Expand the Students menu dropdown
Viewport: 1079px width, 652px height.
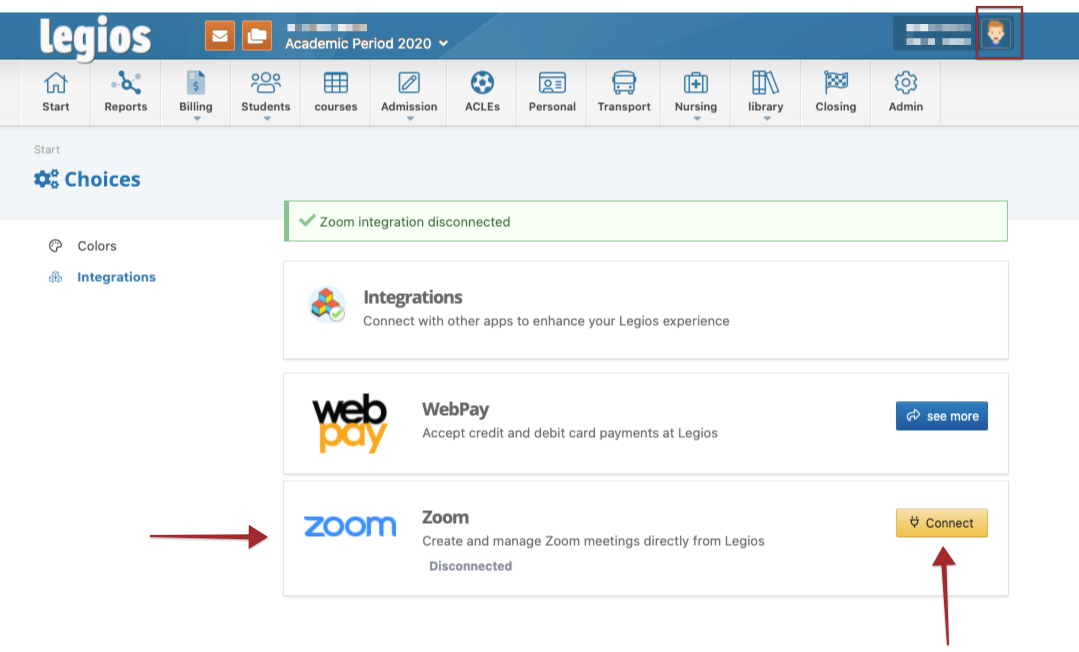pos(266,93)
